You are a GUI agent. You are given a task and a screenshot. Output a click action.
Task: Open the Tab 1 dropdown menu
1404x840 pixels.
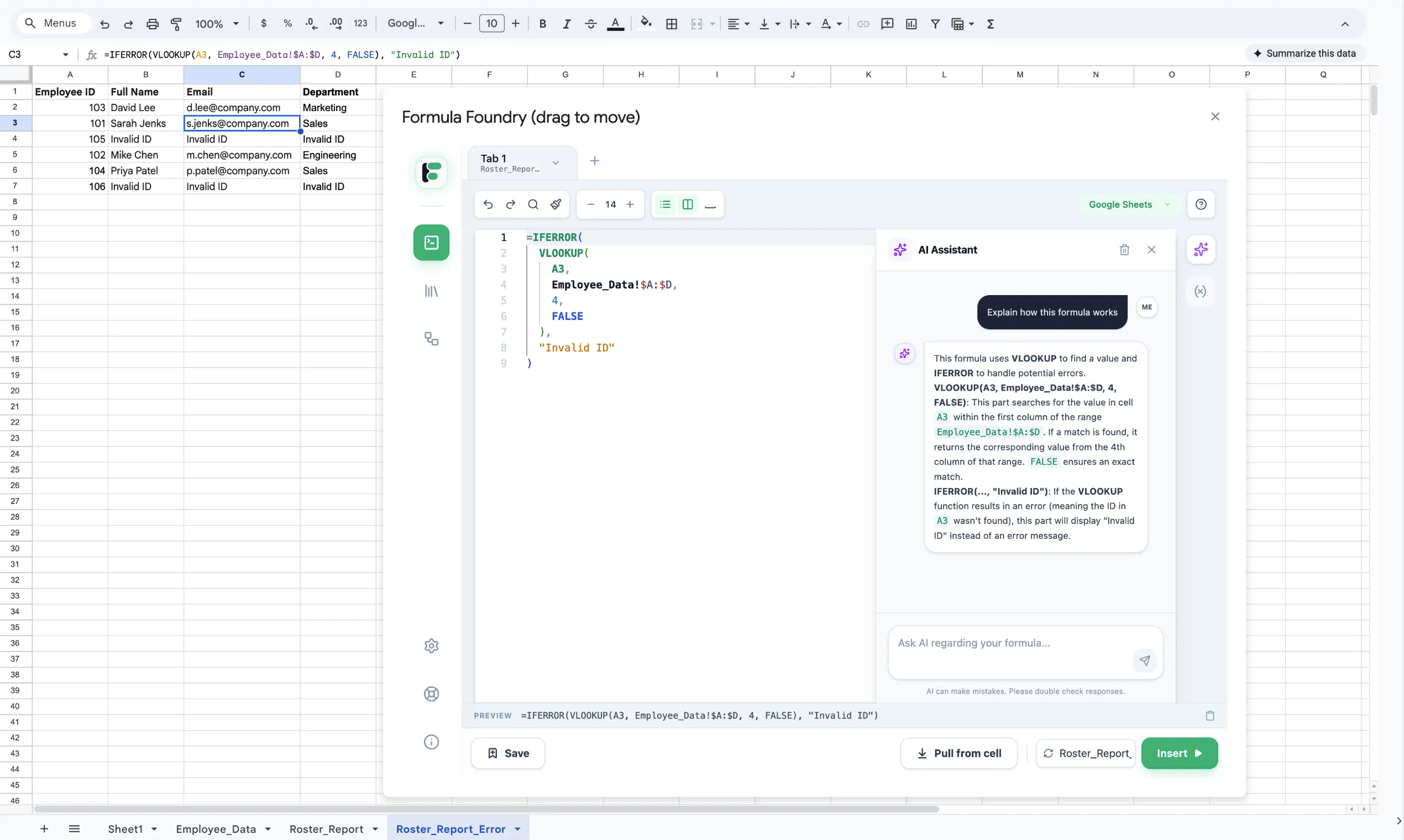tap(556, 162)
